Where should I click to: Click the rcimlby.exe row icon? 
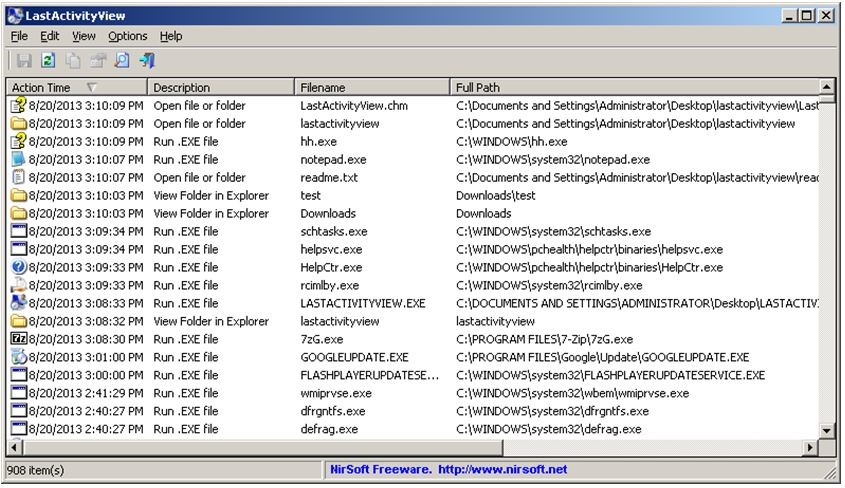[19, 285]
